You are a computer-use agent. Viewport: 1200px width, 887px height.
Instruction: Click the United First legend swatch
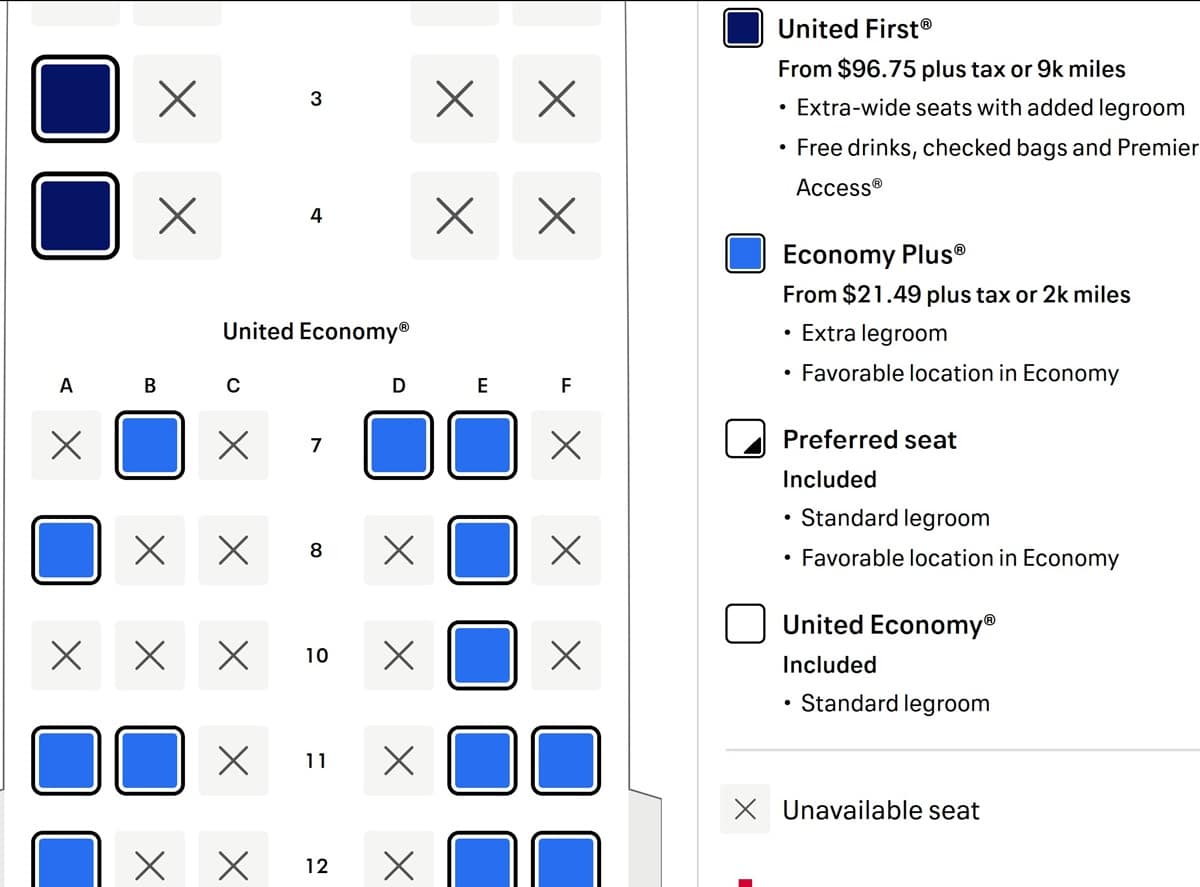(744, 28)
